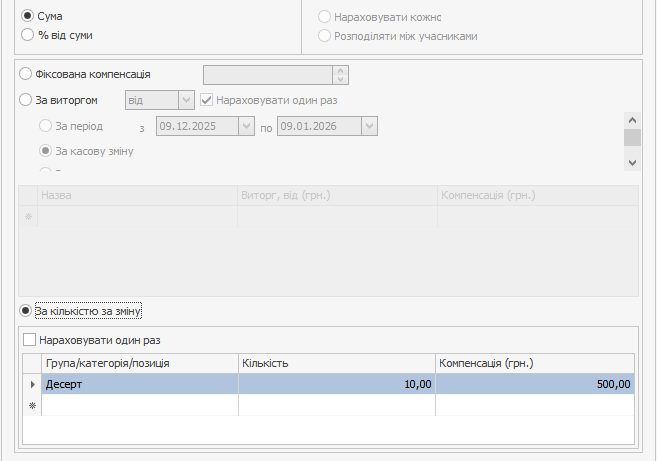Click the row indicator arrow beside Десерт

(32, 384)
